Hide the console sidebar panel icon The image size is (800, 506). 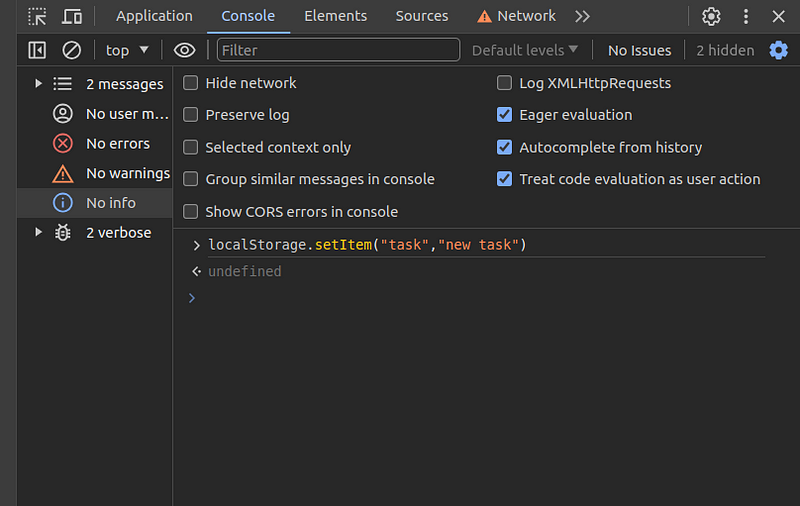[x=37, y=50]
